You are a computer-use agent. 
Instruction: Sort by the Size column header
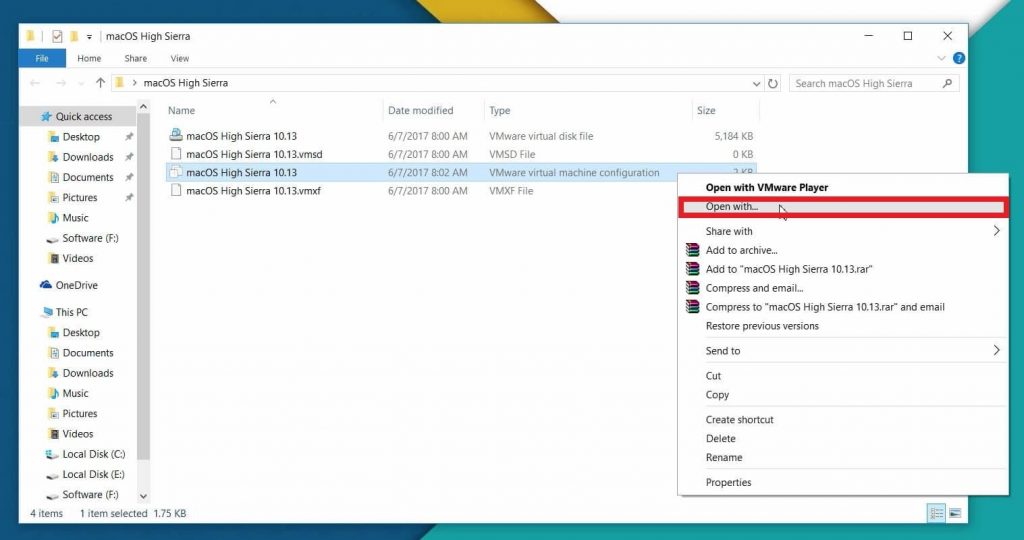706,110
